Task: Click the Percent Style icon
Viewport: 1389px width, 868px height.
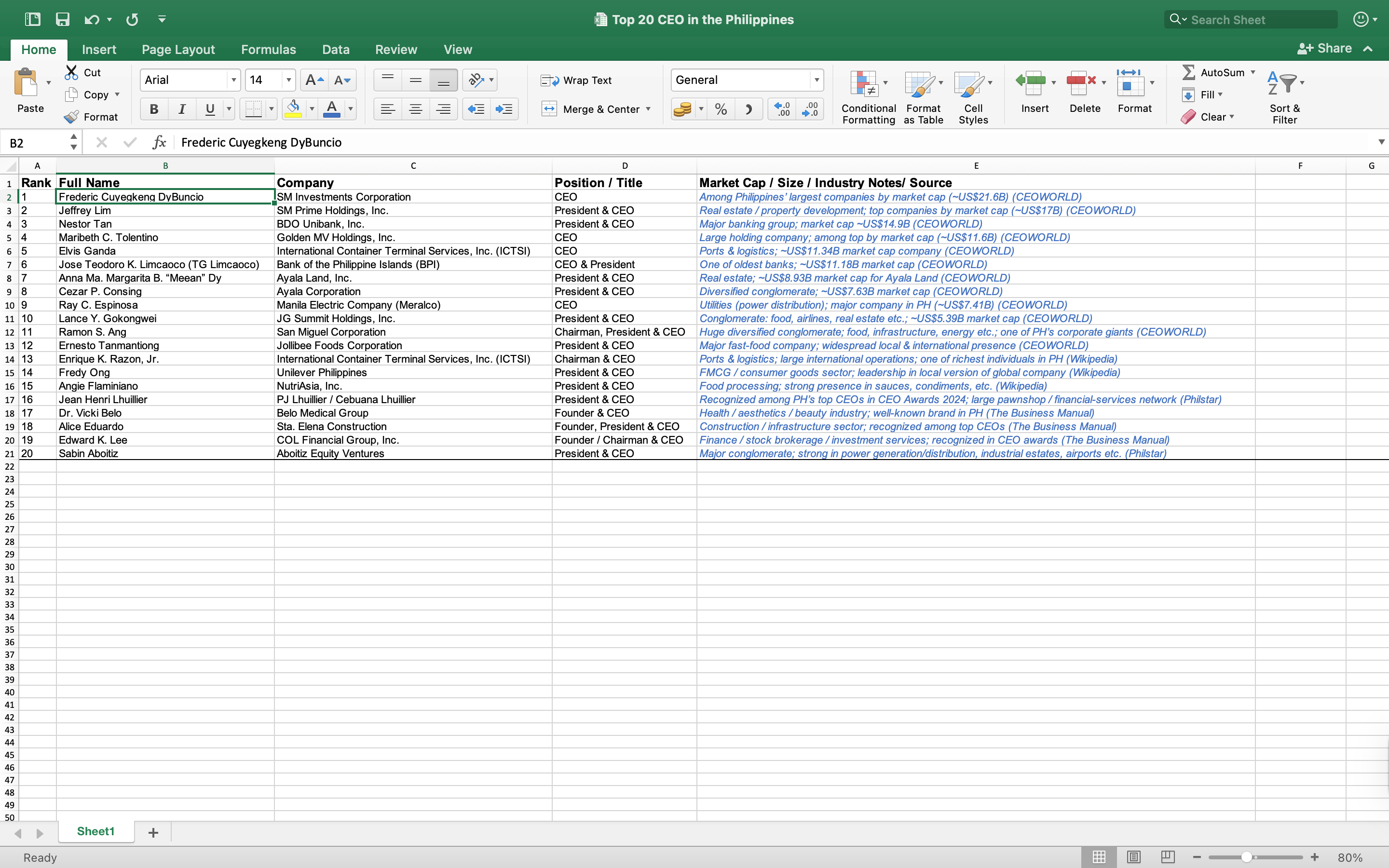Action: (721, 109)
